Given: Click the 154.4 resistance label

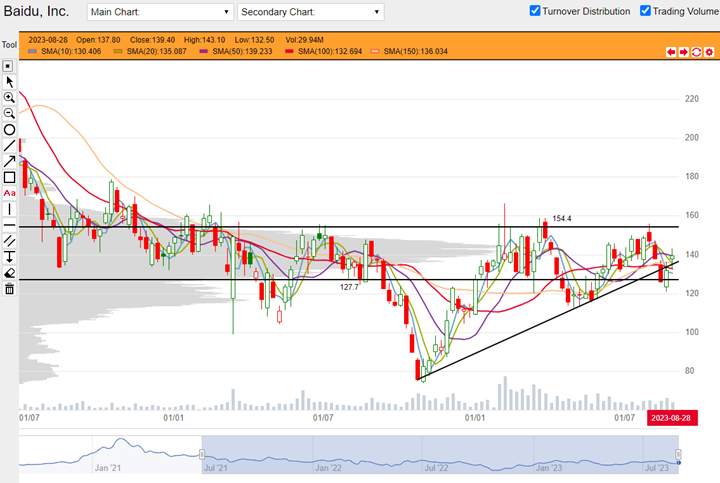Looking at the screenshot, I should (x=562, y=219).
